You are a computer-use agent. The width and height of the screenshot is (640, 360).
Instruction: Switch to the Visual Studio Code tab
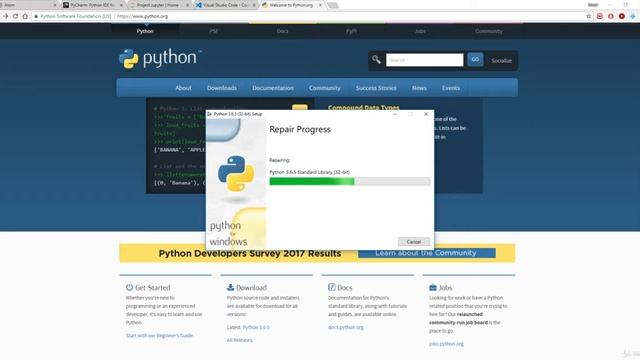tap(226, 5)
